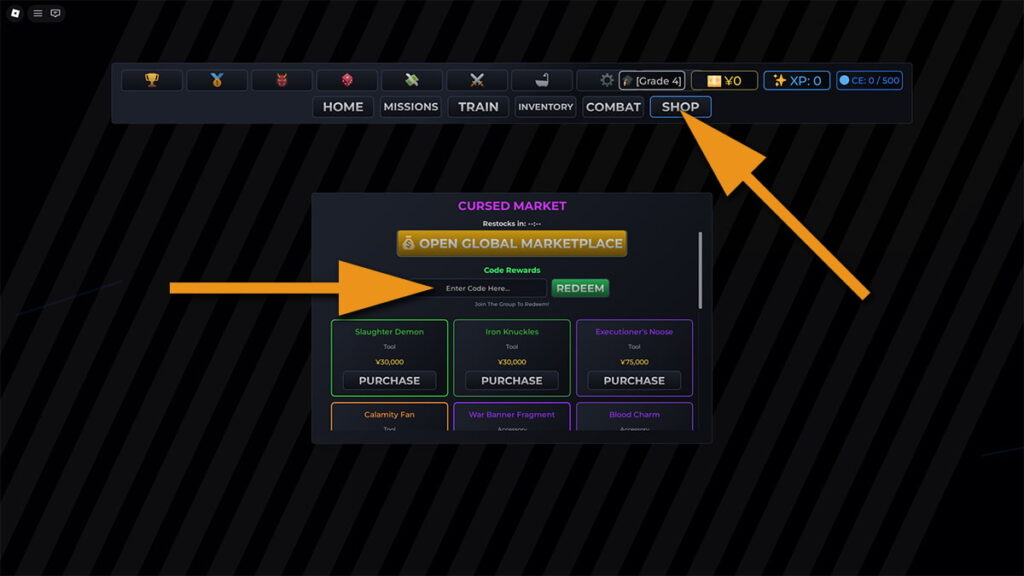The width and height of the screenshot is (1024, 576).
Task: Open the Global Marketplace
Action: coord(512,243)
